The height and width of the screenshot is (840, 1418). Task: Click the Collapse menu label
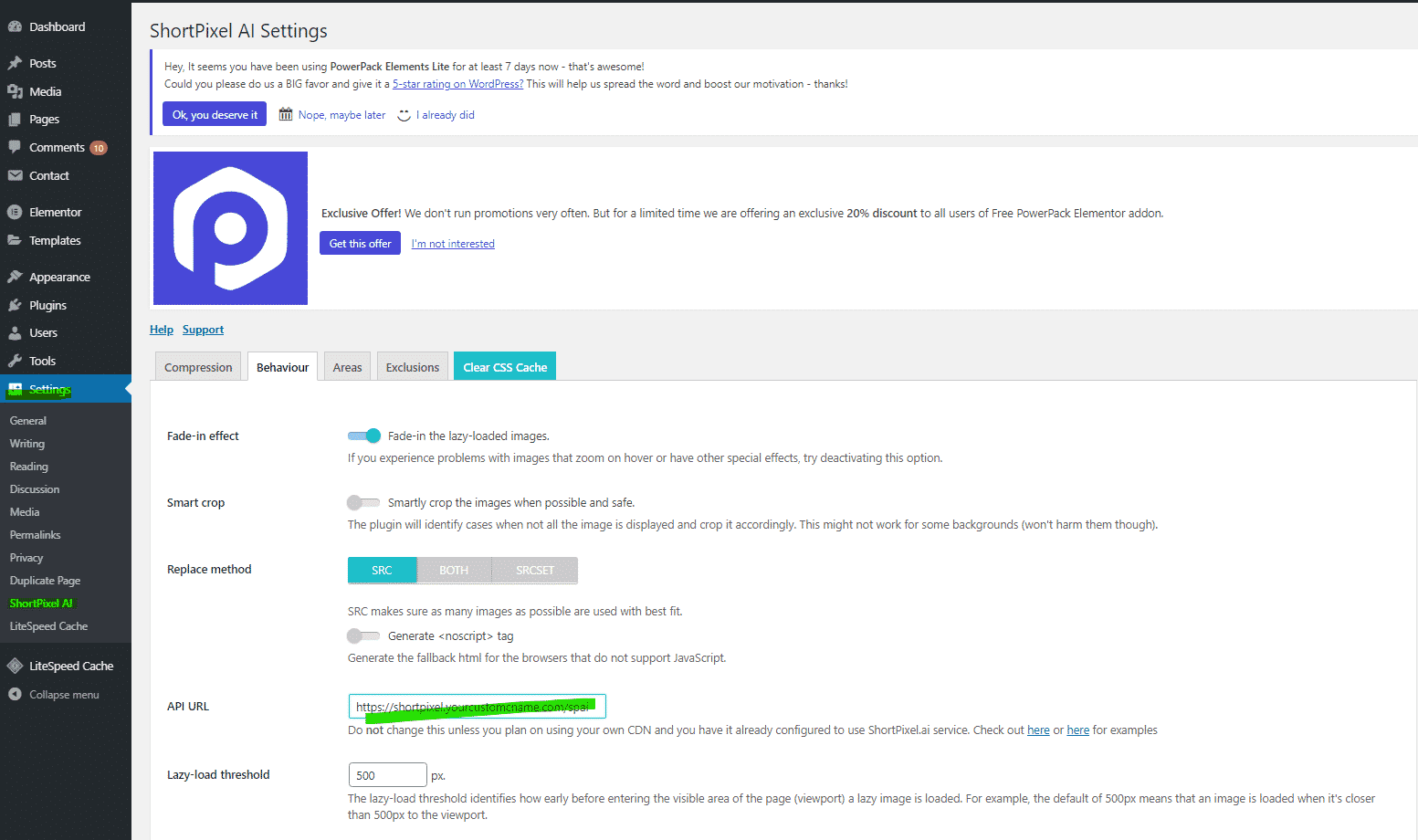[x=64, y=695]
